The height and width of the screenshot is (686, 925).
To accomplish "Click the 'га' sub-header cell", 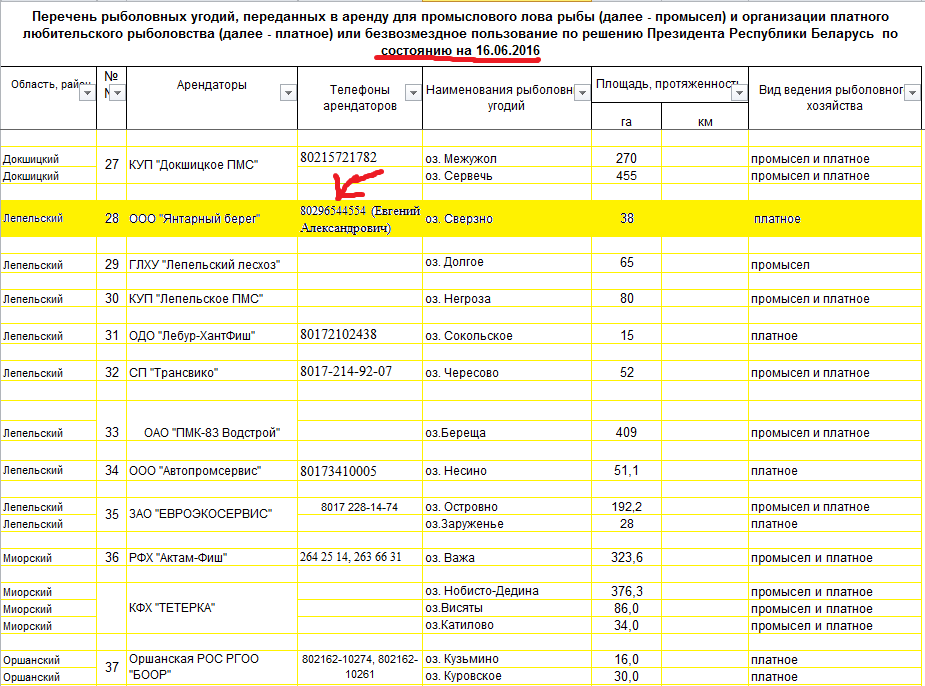I will pyautogui.click(x=626, y=121).
